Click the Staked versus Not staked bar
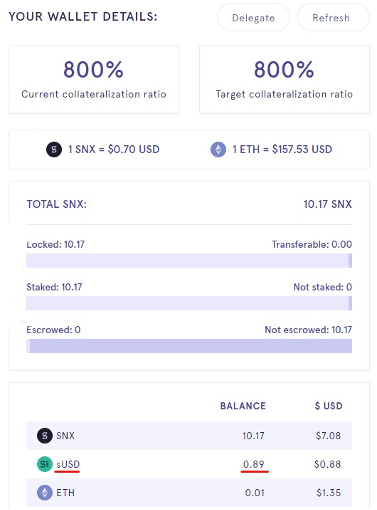The height and width of the screenshot is (510, 377). coord(189,303)
